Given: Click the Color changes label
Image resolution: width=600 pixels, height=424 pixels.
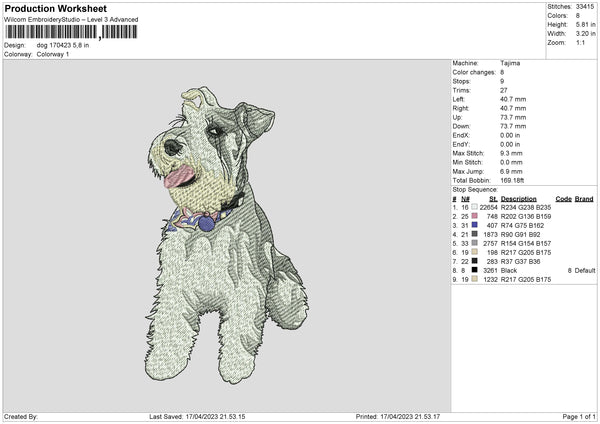Looking at the screenshot, I should point(474,72).
